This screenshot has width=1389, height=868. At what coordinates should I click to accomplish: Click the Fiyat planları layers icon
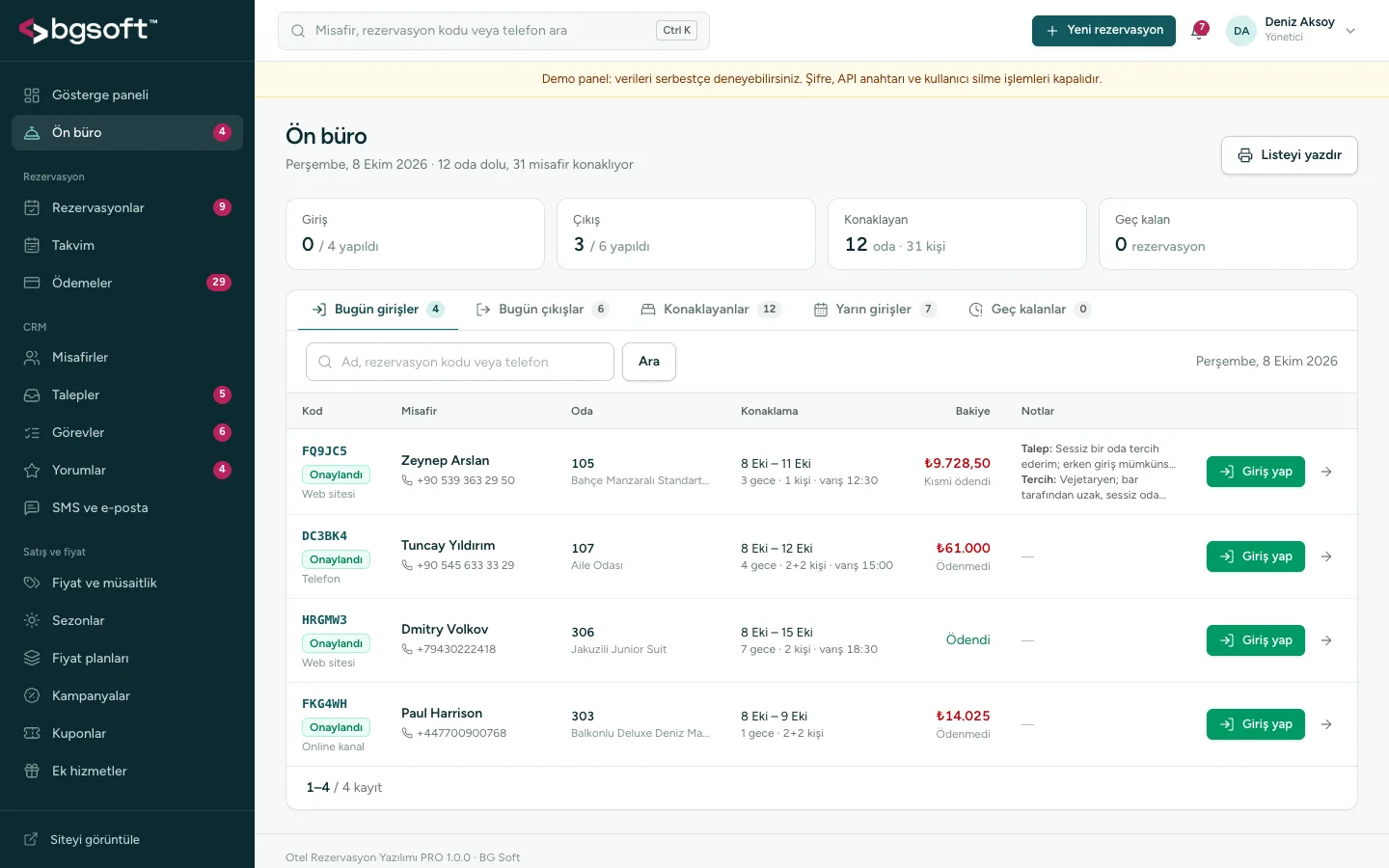click(x=32, y=659)
